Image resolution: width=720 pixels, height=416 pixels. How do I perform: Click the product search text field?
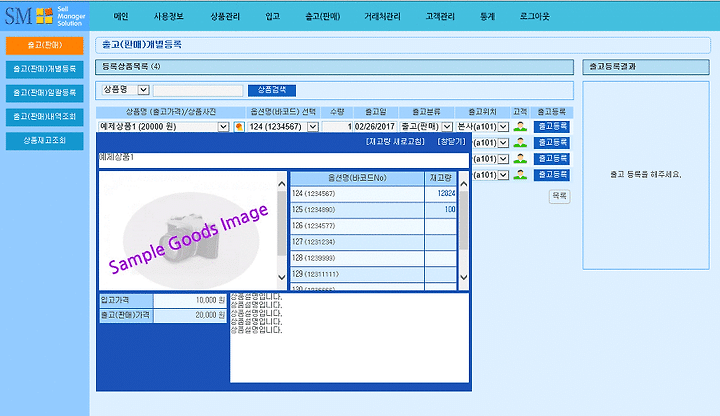(198, 90)
